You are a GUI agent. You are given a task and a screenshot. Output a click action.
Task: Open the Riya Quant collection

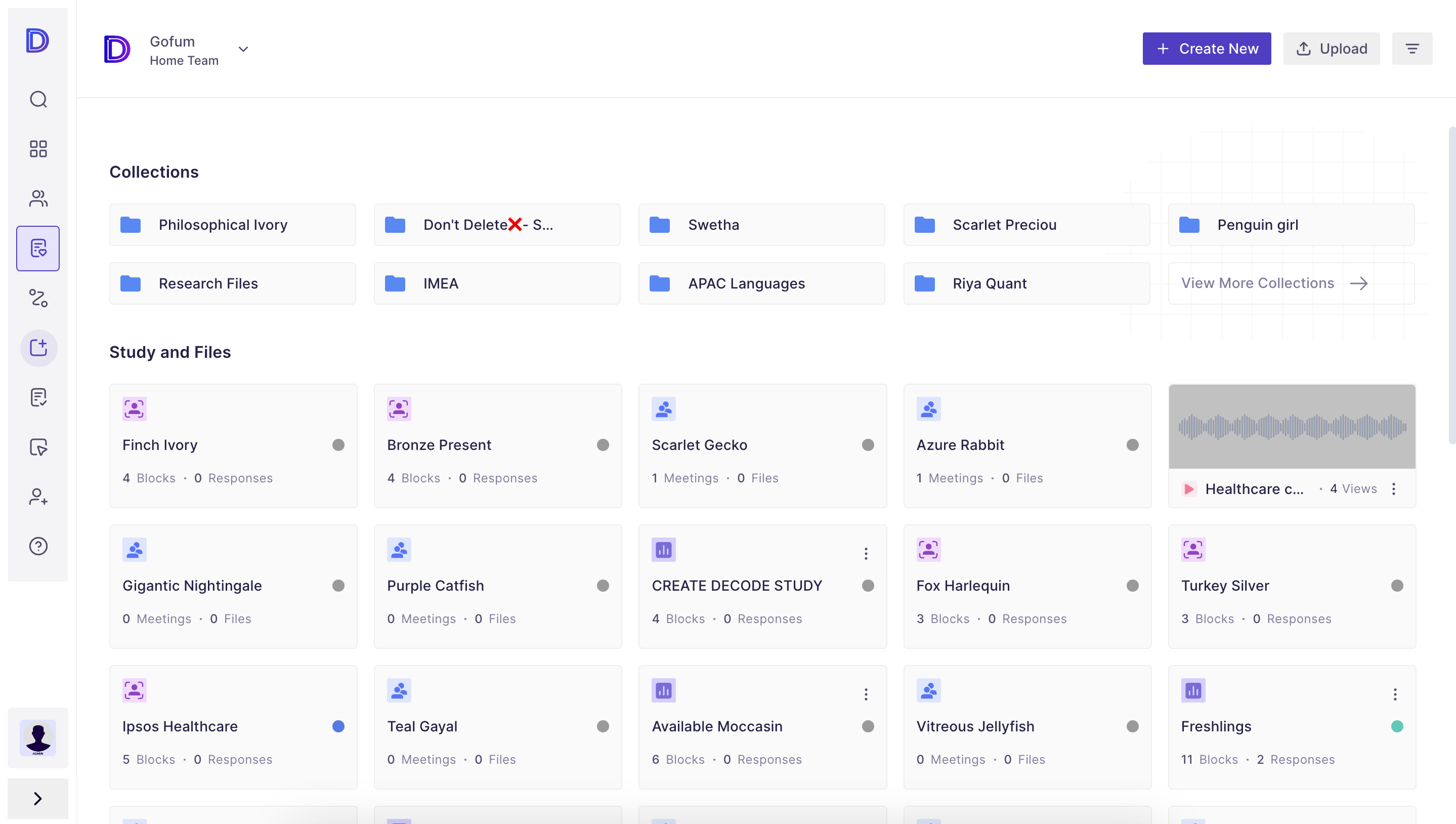click(x=1026, y=283)
